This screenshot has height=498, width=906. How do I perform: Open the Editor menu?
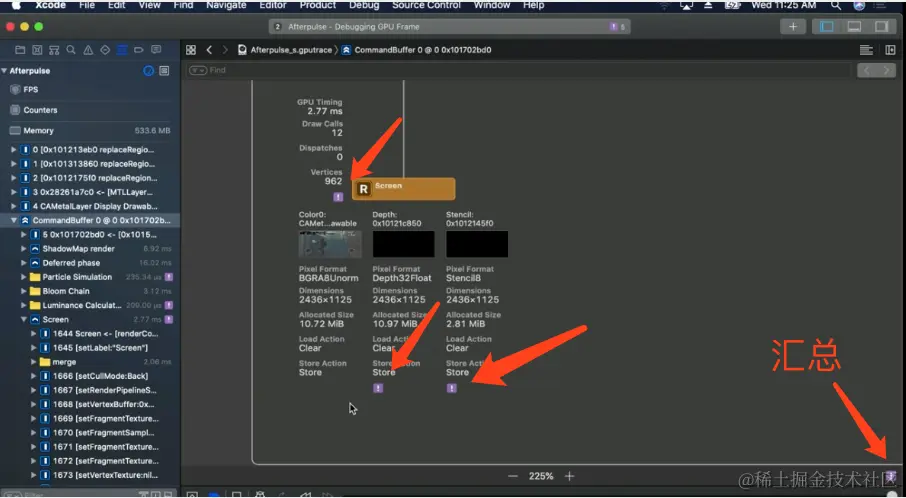click(x=273, y=5)
